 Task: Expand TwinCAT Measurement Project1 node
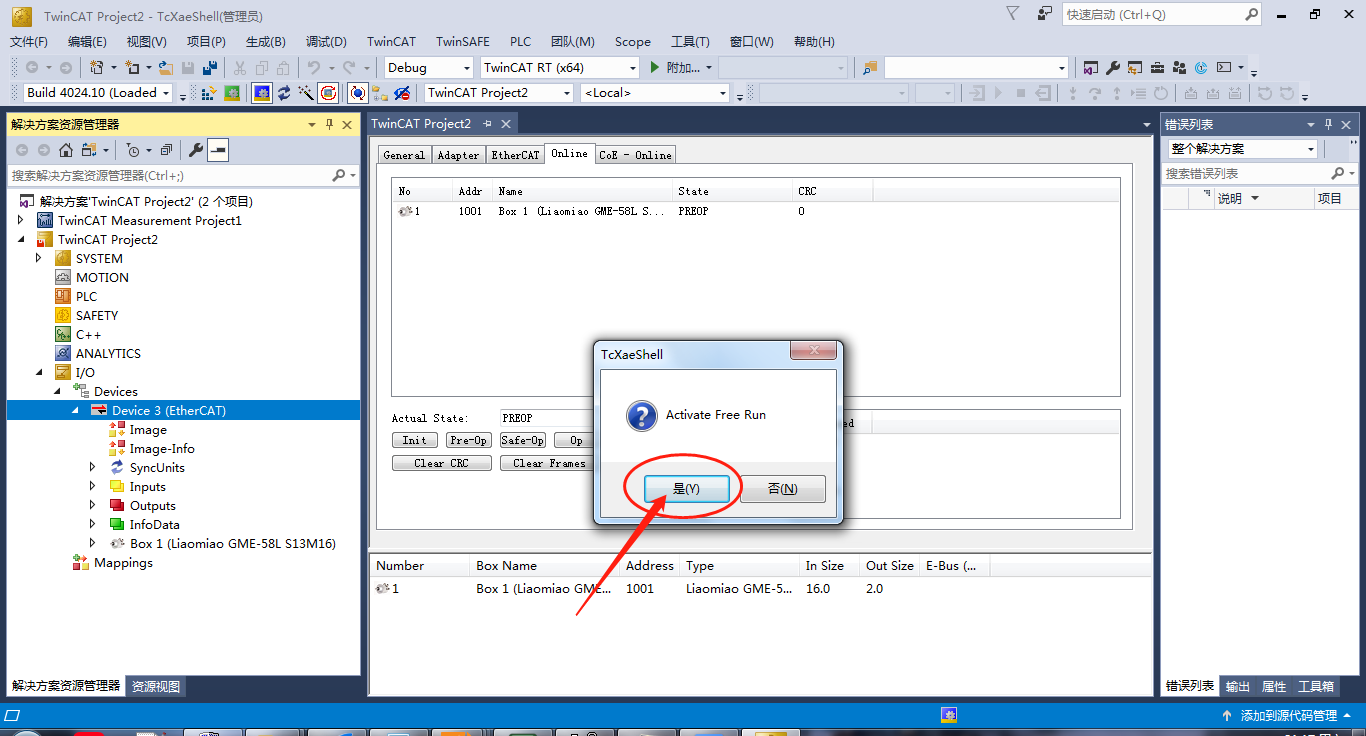[x=21, y=220]
